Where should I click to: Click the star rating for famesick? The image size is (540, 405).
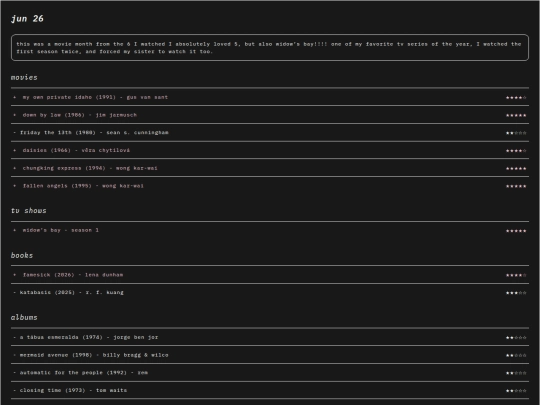click(x=516, y=276)
